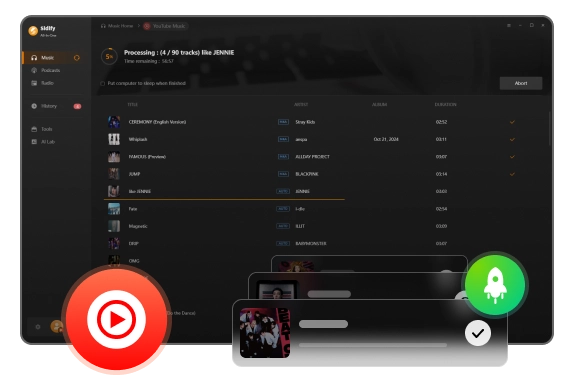The image size is (575, 378).
Task: Open the Podcasts section in the sidebar
Action: click(46, 70)
